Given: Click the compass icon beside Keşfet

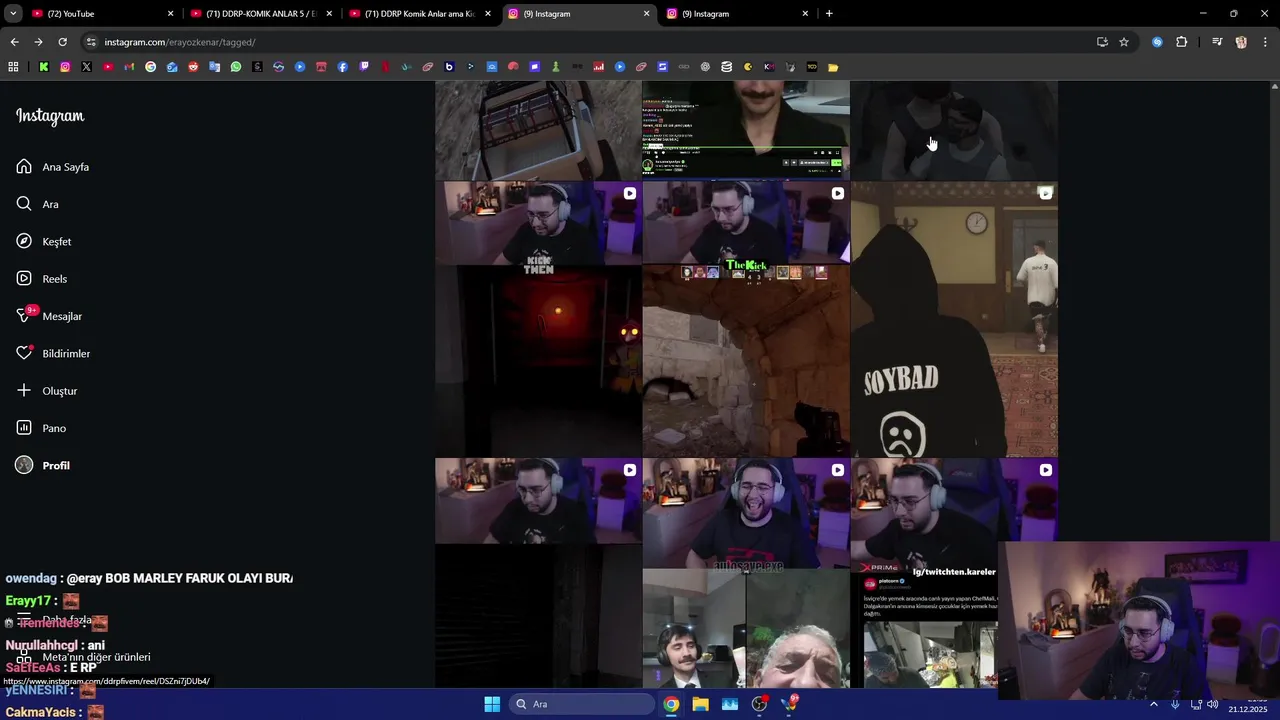Looking at the screenshot, I should click(24, 241).
